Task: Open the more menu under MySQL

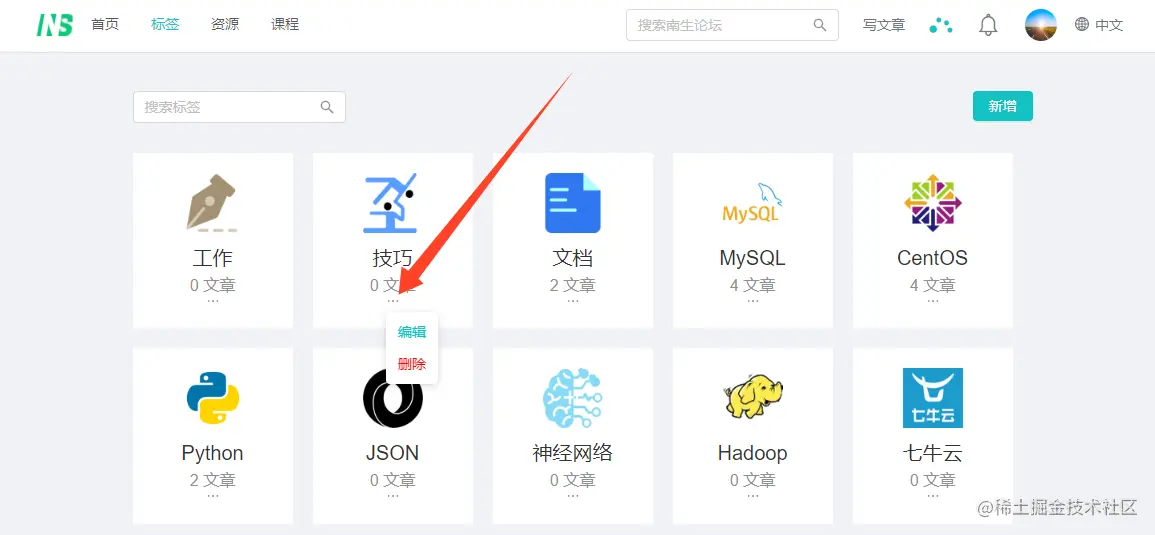Action: [752, 301]
